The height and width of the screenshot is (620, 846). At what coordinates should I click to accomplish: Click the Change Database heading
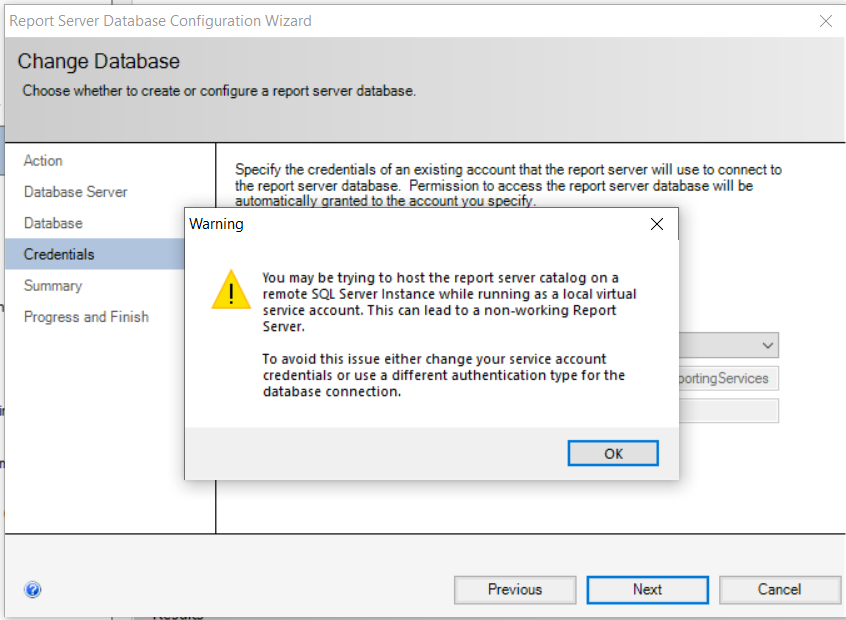click(99, 62)
